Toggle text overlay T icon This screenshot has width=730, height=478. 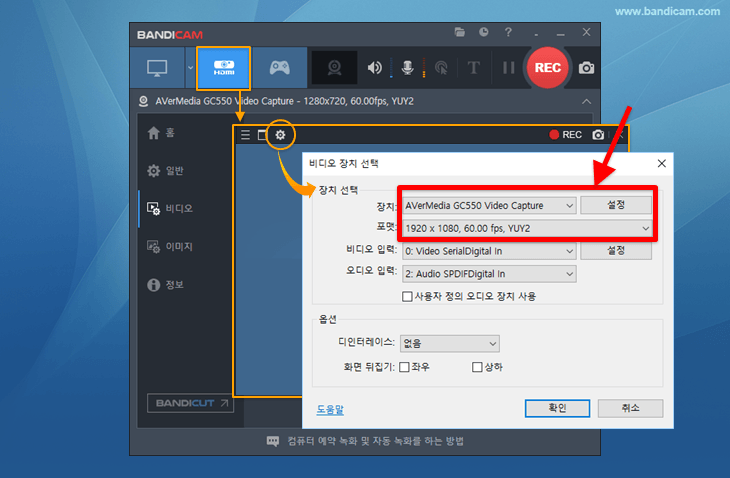[473, 68]
